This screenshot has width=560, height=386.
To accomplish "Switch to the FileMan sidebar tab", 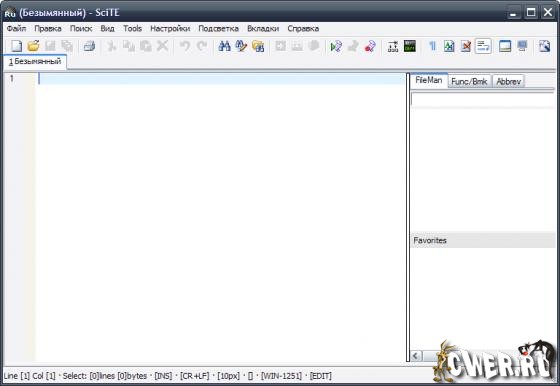I will click(429, 80).
